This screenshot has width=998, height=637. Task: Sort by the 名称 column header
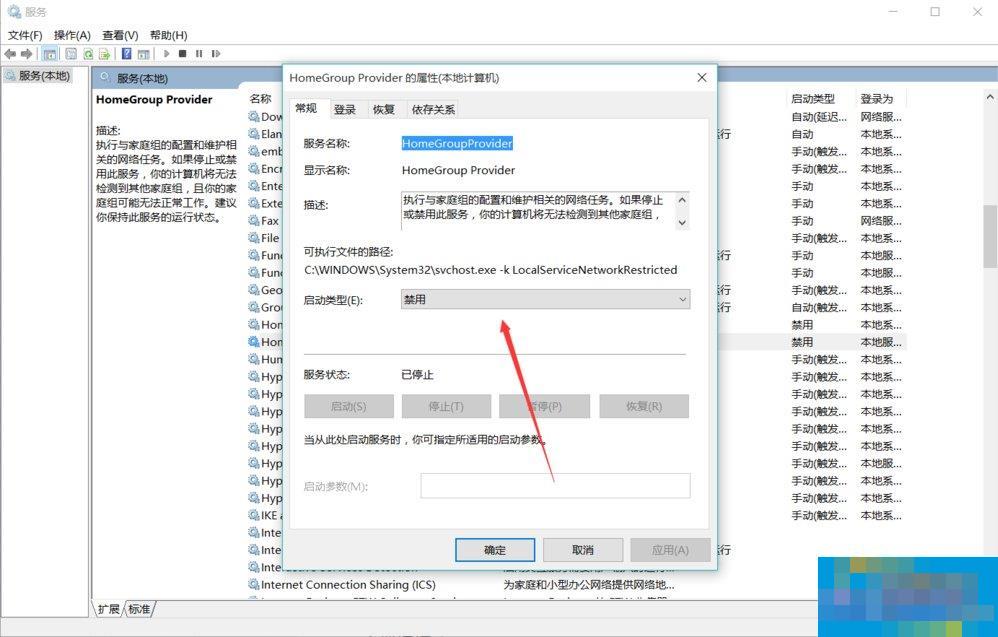[x=260, y=99]
